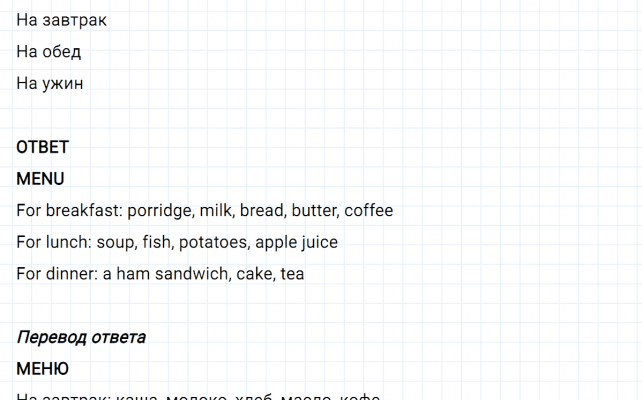Image resolution: width=642 pixels, height=400 pixels.
Task: Click the bold 'ОТВЕТ' heading
Action: [x=43, y=148]
